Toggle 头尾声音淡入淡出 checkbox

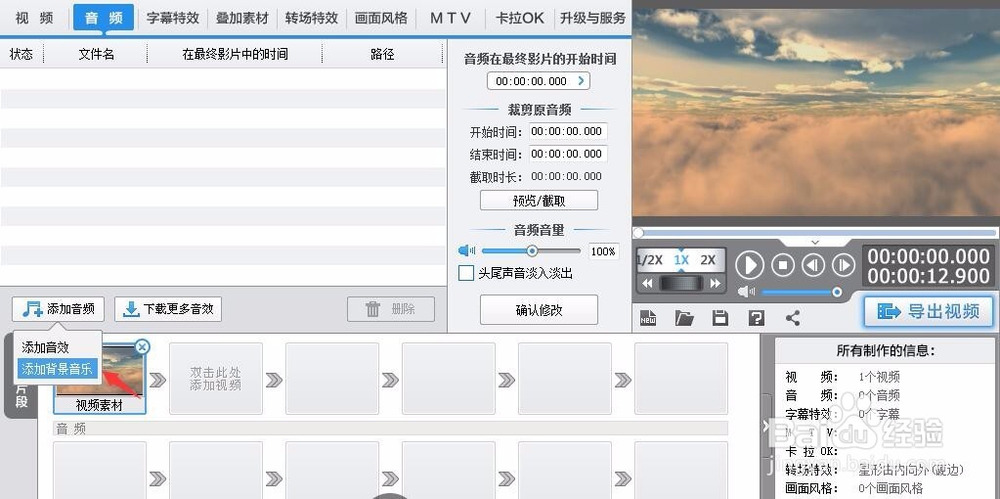click(466, 273)
